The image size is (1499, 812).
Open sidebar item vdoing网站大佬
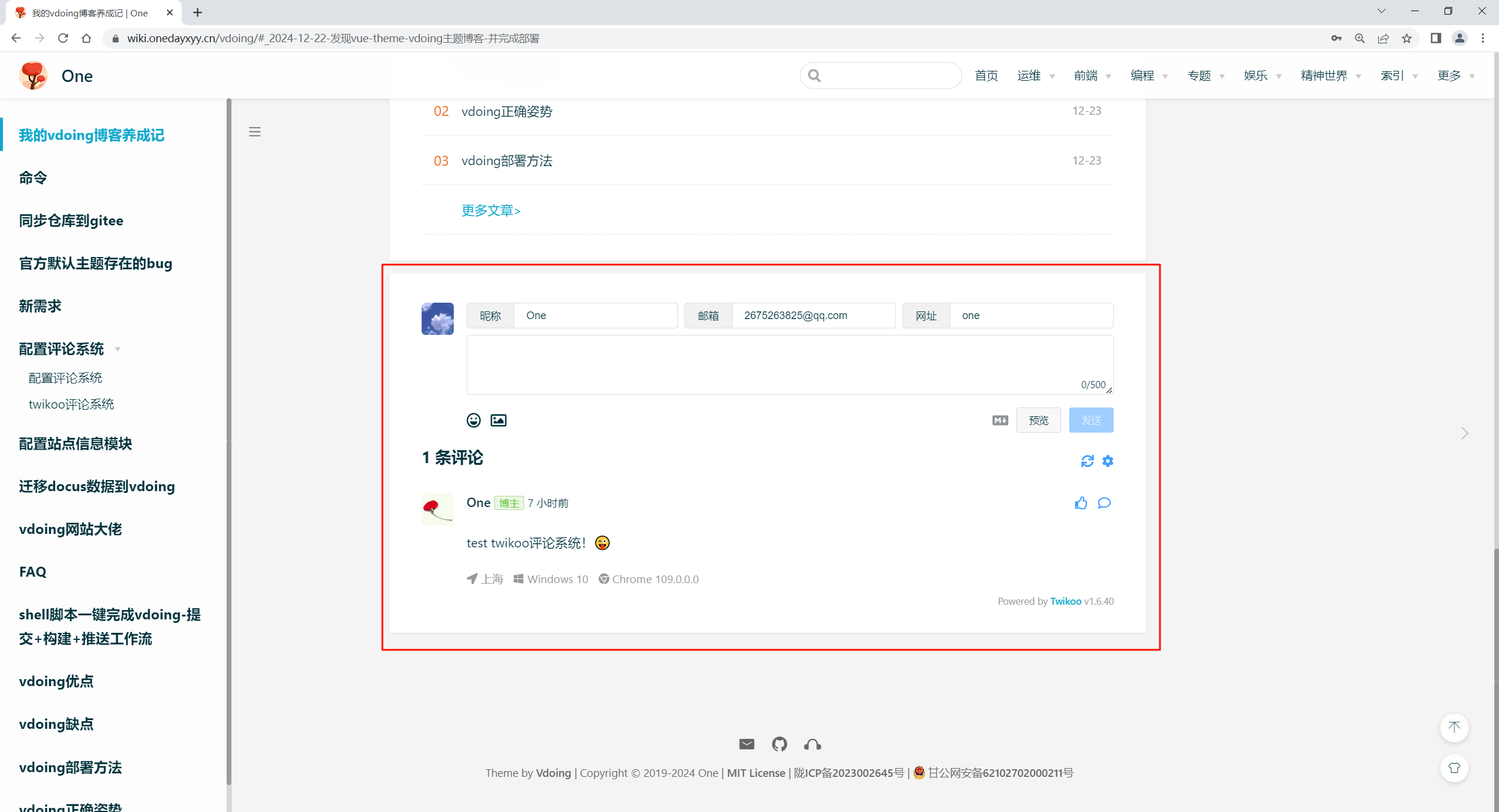[70, 529]
